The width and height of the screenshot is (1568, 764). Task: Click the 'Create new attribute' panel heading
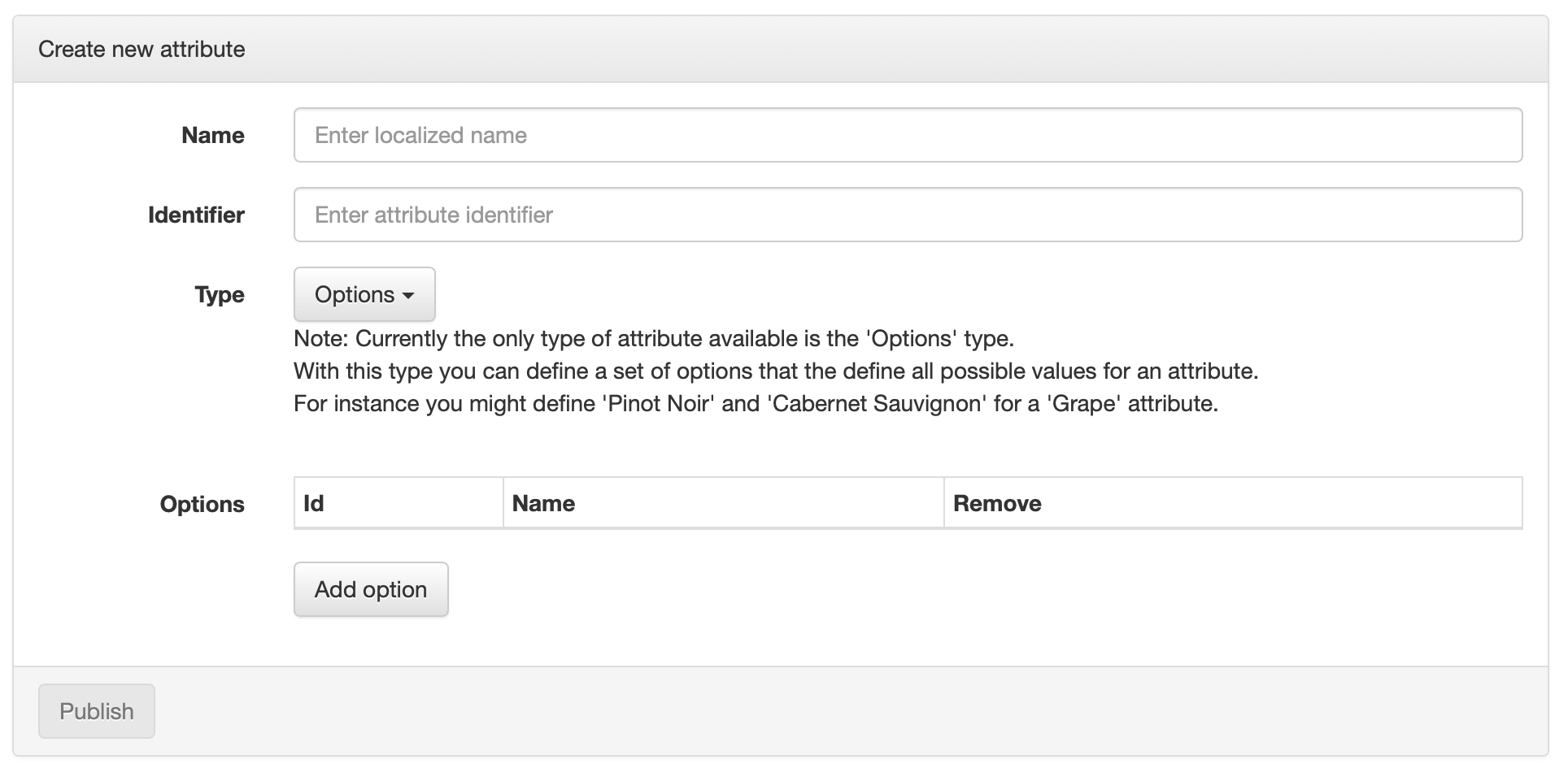pyautogui.click(x=142, y=50)
